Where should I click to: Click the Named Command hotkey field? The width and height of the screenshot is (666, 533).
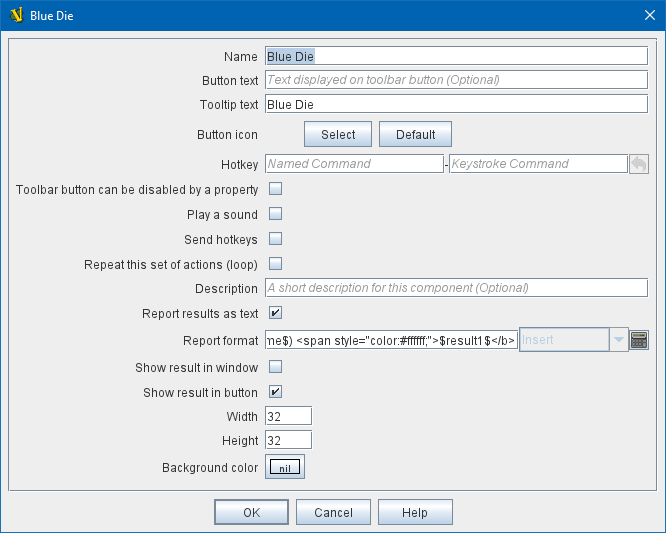[x=354, y=164]
